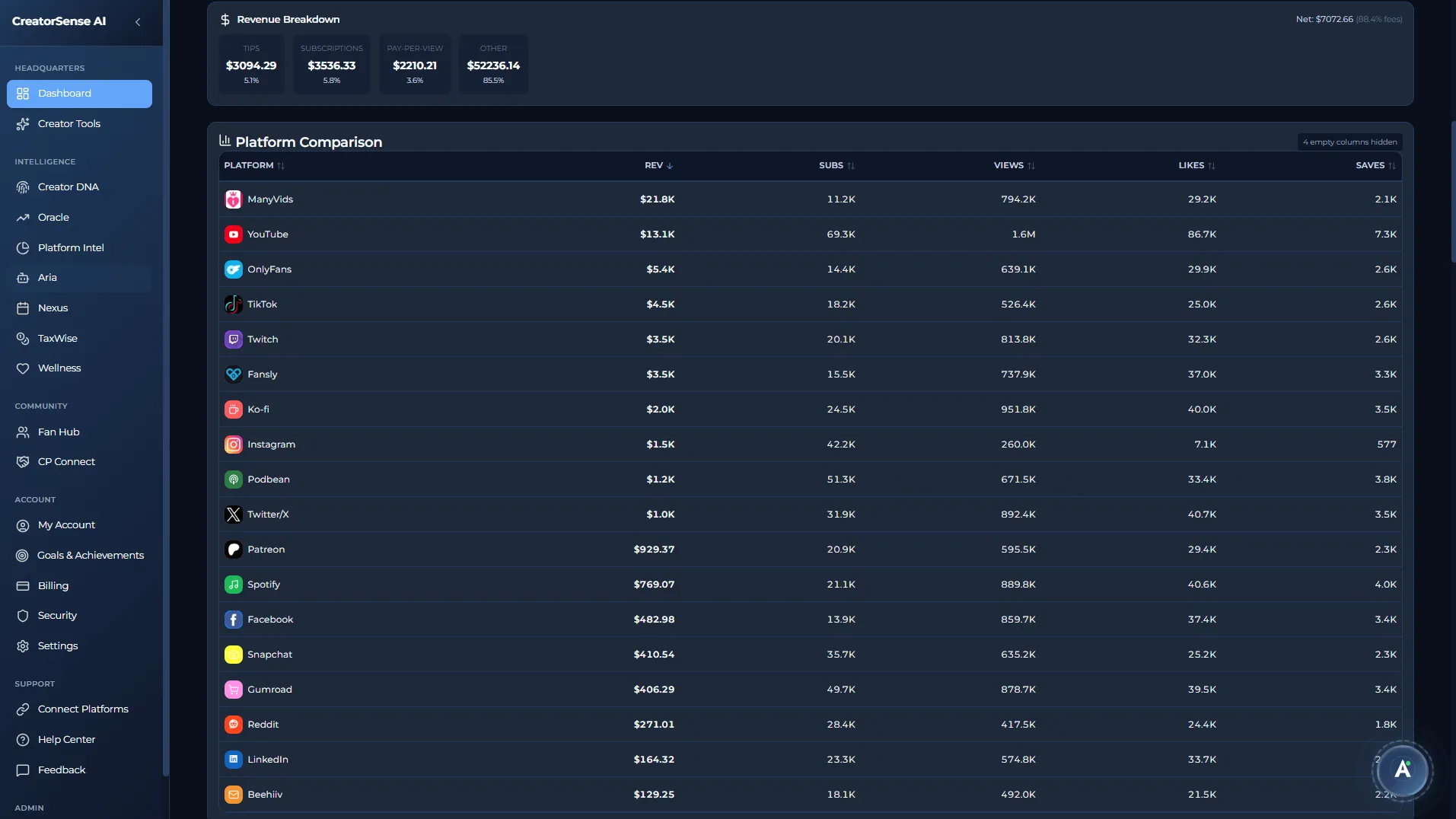
Task: Open Creator DNA via its fingerprint icon
Action: (23, 186)
